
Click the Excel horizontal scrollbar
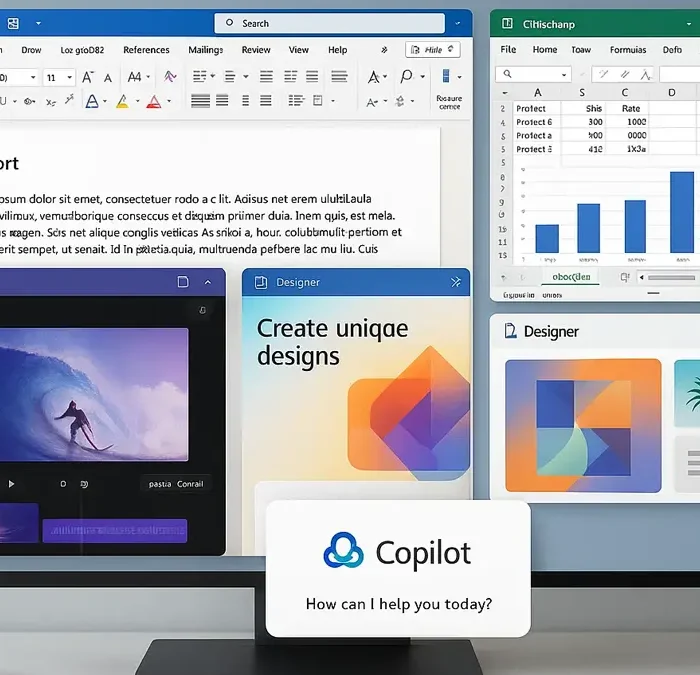tap(671, 278)
